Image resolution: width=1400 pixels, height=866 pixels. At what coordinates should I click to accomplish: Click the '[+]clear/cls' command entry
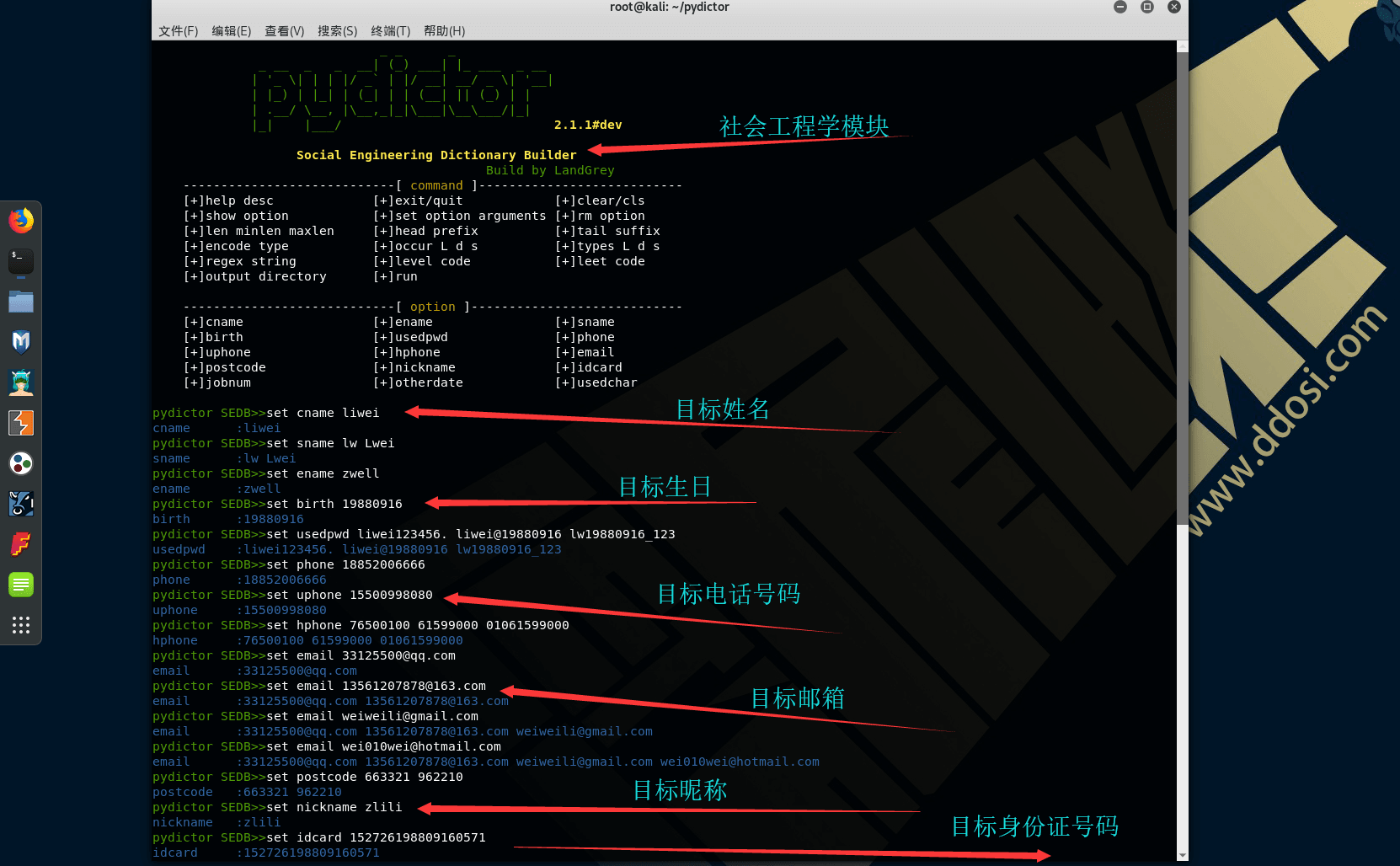[x=600, y=200]
